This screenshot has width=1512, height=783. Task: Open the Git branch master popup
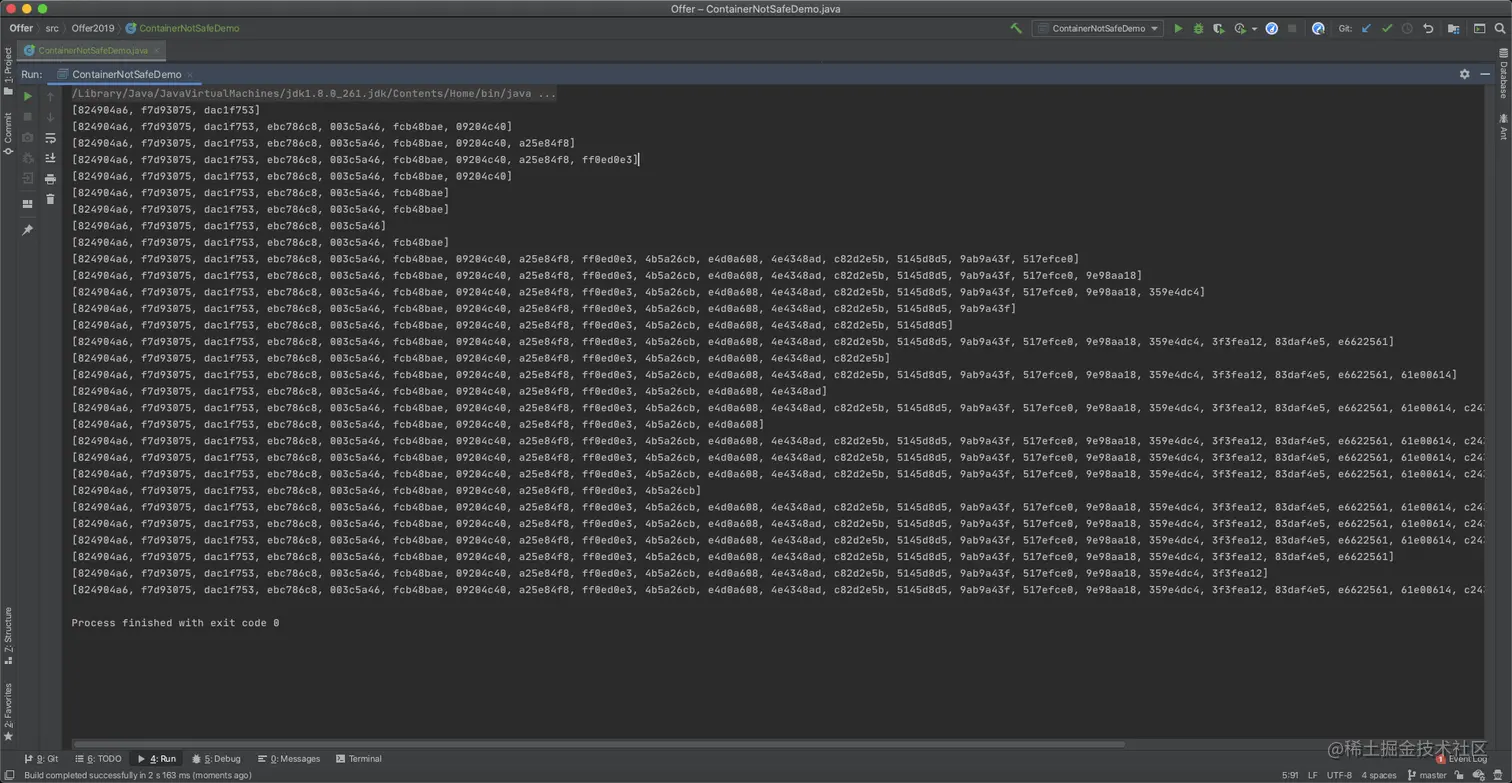tap(1427, 775)
